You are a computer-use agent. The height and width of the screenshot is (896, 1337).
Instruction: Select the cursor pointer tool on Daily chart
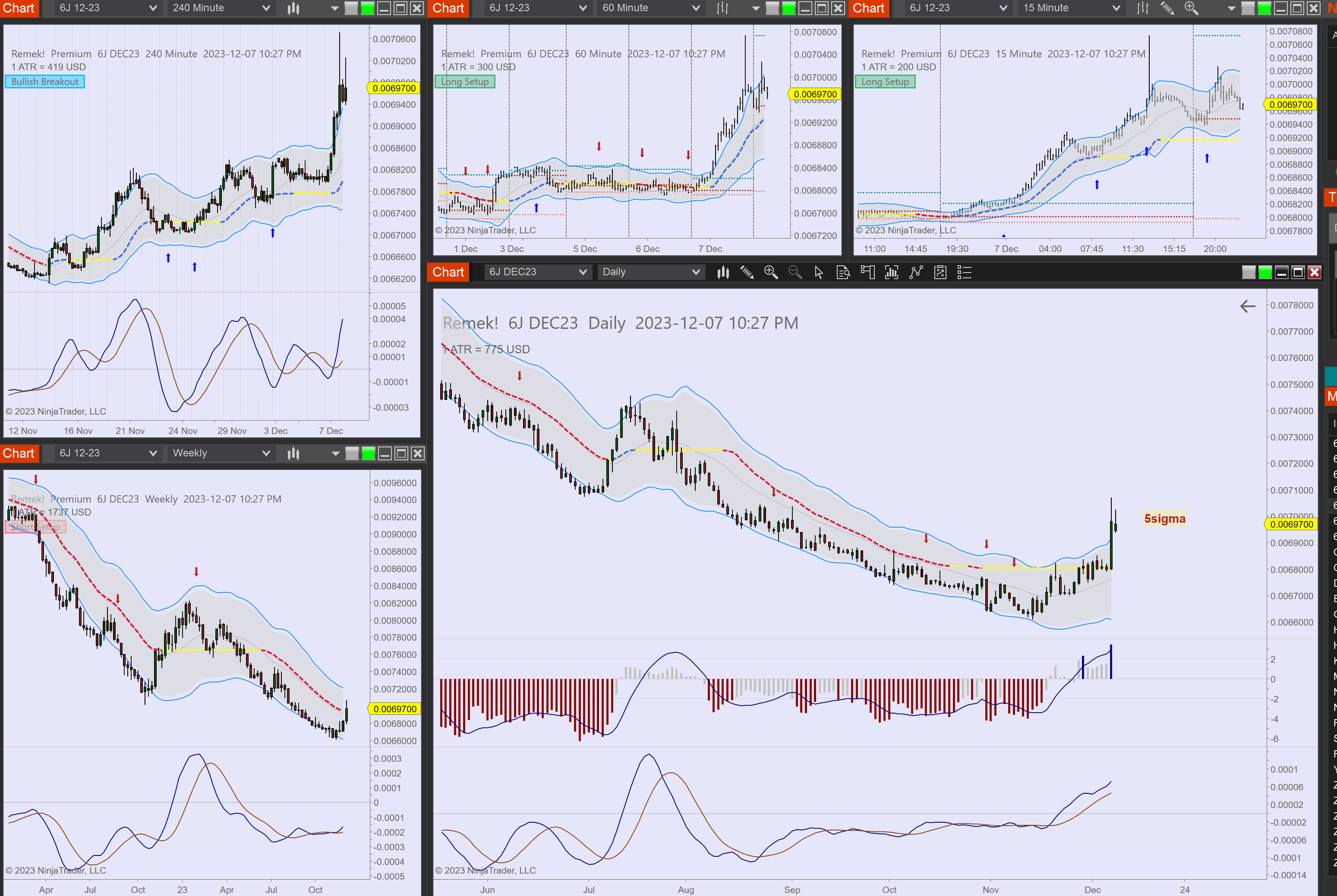tap(819, 273)
